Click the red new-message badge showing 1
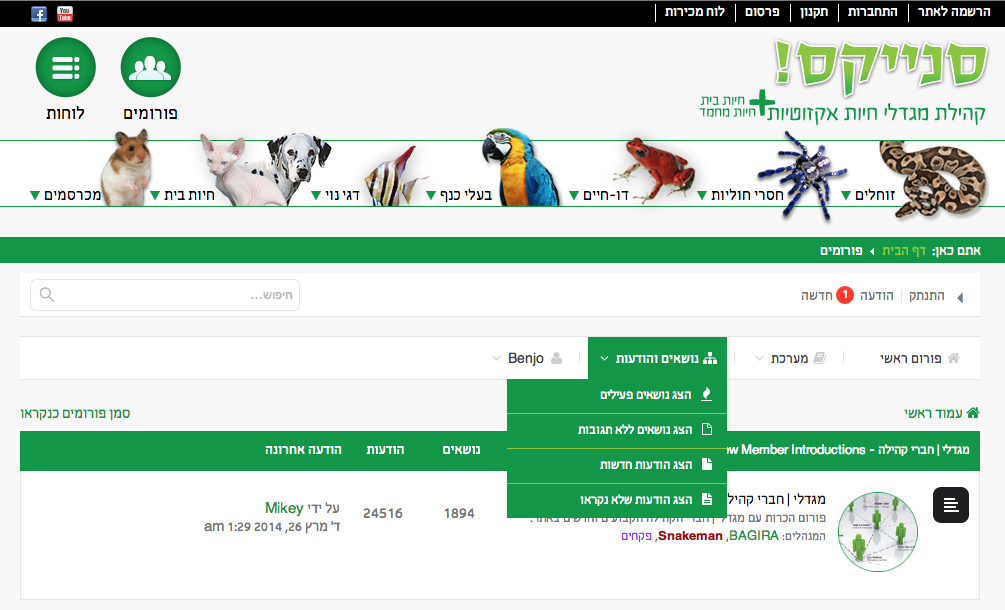 (845, 295)
